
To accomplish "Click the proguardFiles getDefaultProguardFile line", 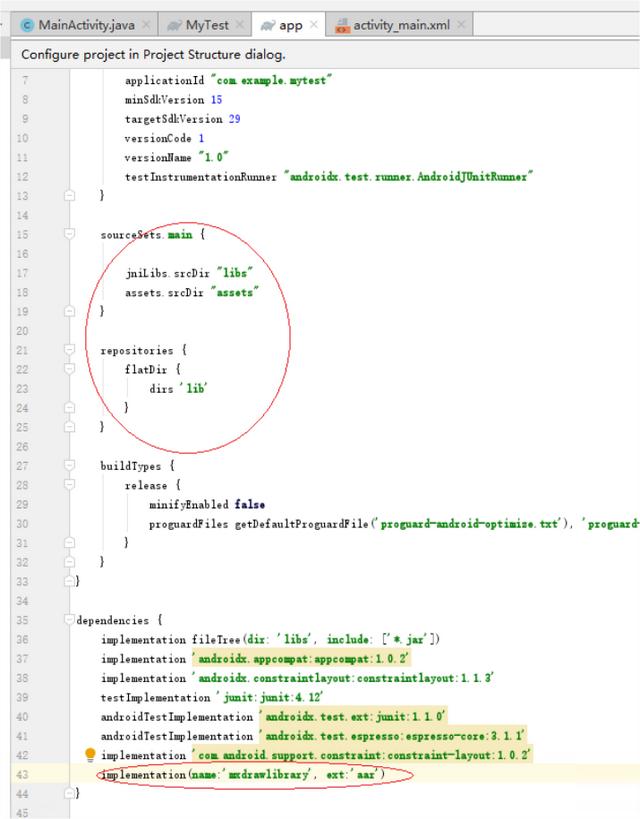I will click(394, 523).
